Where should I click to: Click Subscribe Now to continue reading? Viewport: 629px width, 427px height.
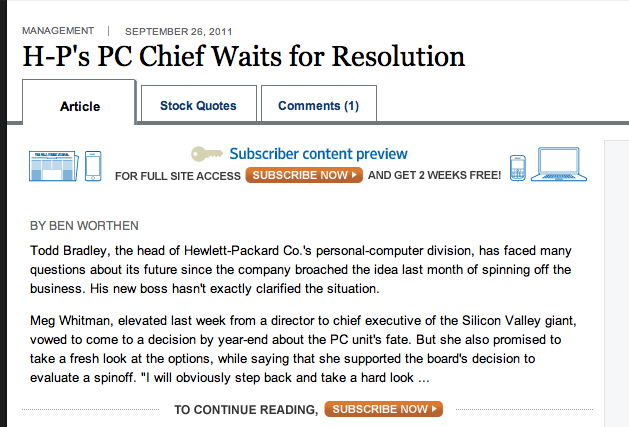[x=383, y=409]
